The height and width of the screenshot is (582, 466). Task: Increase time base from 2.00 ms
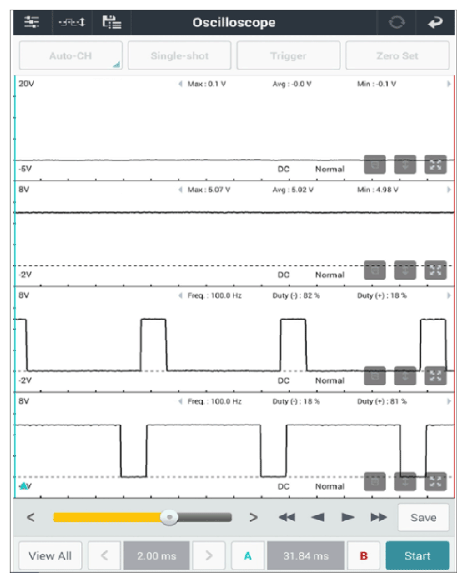[x=209, y=556]
